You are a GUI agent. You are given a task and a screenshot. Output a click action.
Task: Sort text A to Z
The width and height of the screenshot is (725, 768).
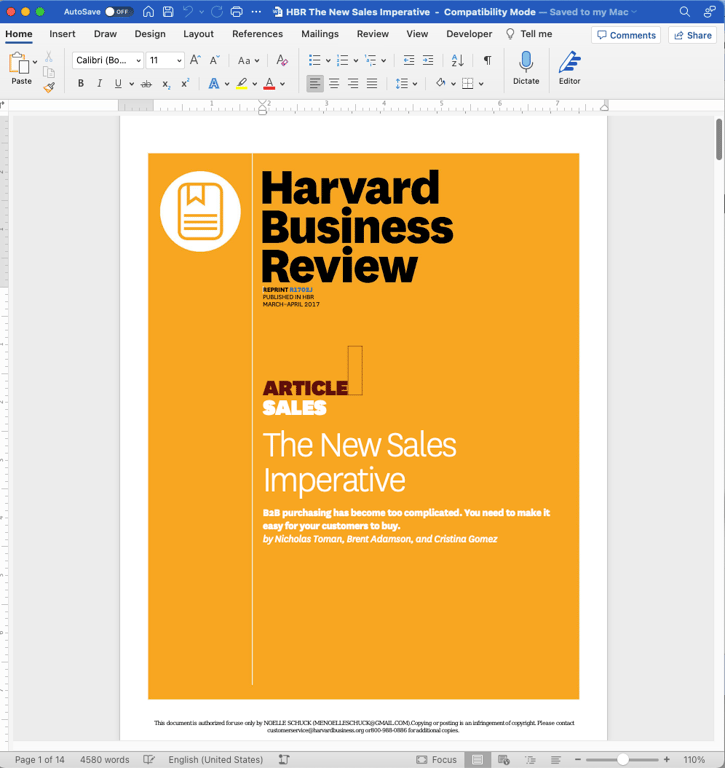457,60
